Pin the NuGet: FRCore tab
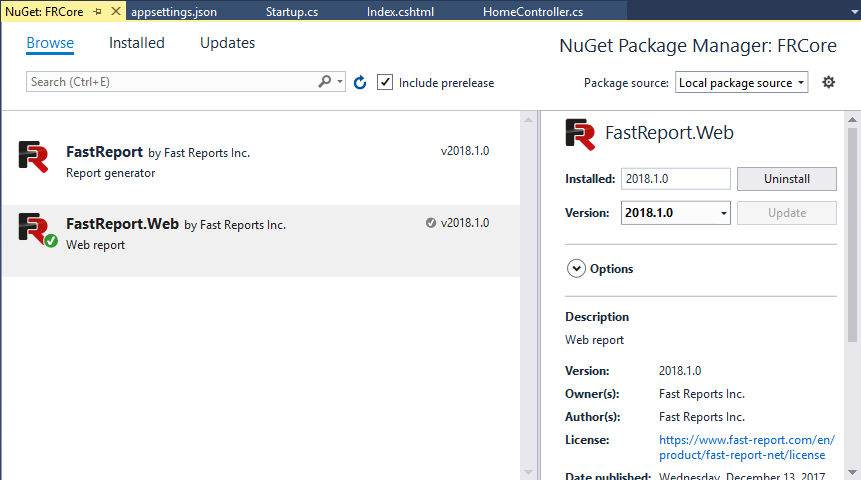The image size is (861, 480). pos(98,12)
